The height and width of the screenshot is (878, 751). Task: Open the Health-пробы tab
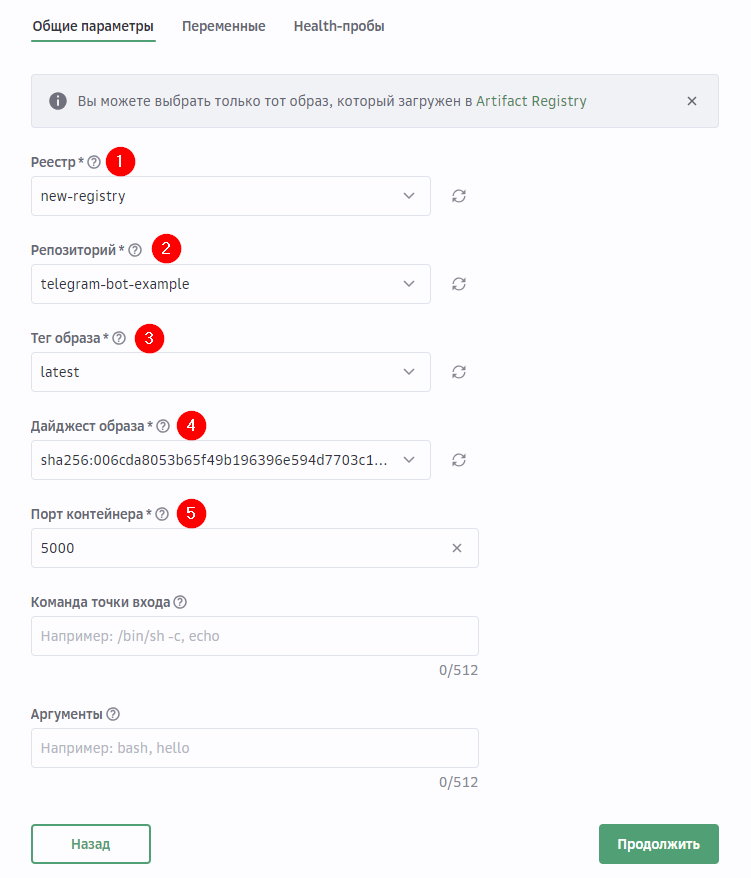pyautogui.click(x=339, y=27)
